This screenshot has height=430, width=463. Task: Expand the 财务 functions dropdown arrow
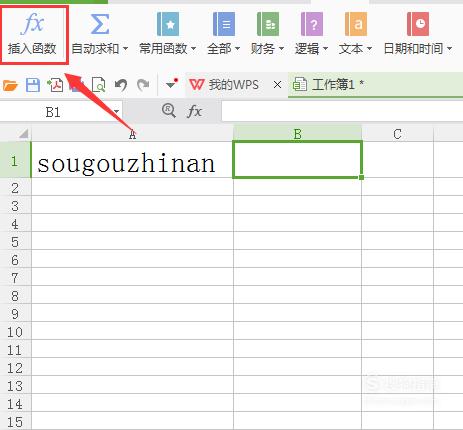pyautogui.click(x=281, y=49)
